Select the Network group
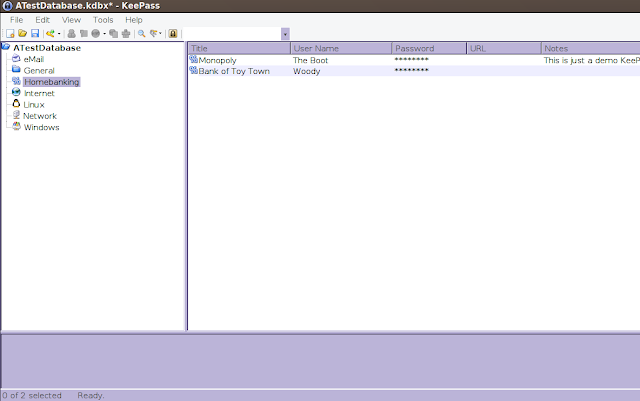The image size is (640, 401). tap(40, 116)
